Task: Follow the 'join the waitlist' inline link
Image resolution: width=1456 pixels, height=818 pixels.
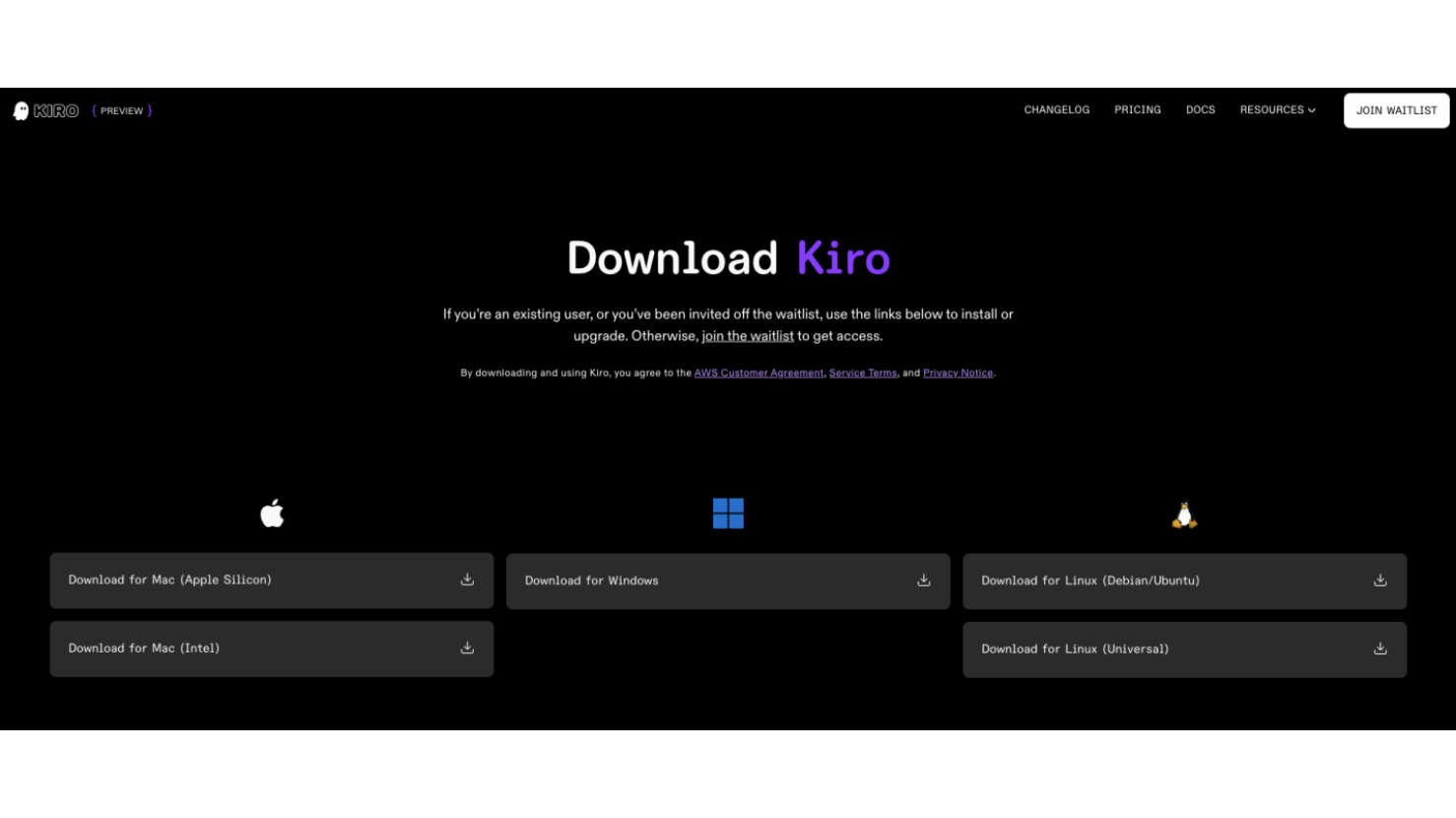Action: point(747,336)
